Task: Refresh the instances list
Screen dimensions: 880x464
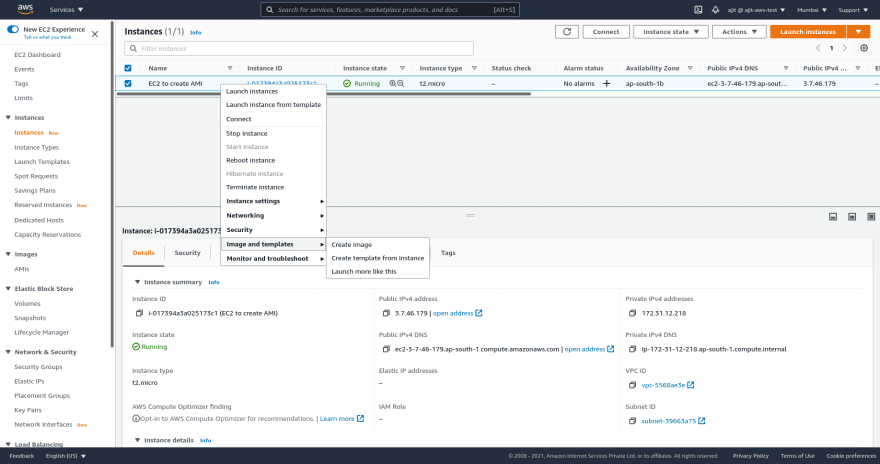Action: coord(567,32)
